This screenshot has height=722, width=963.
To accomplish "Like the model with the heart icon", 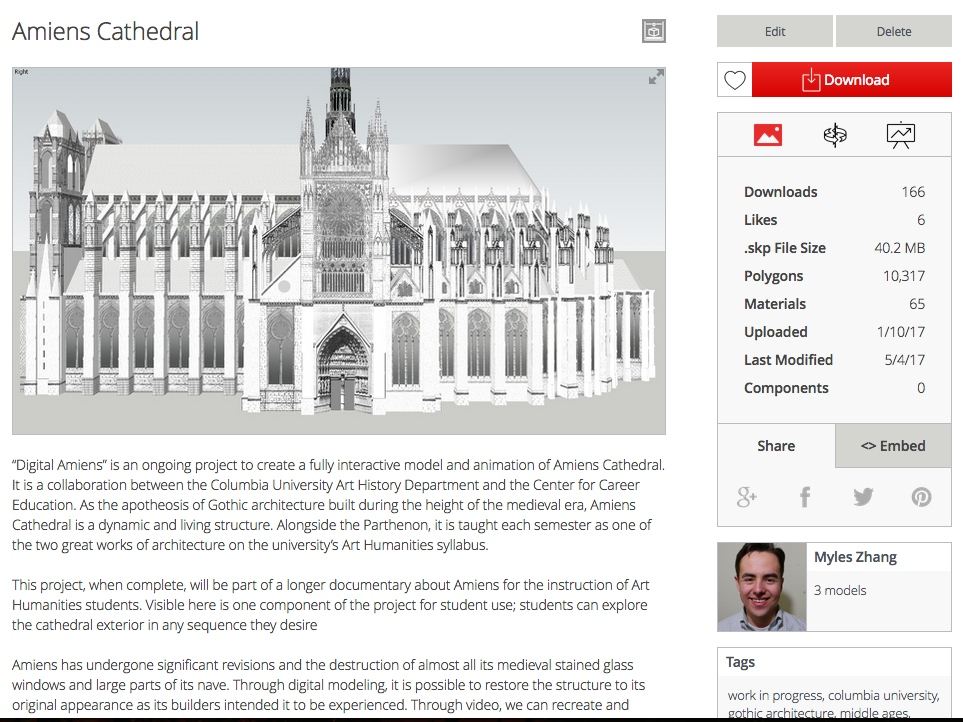I will pos(735,81).
